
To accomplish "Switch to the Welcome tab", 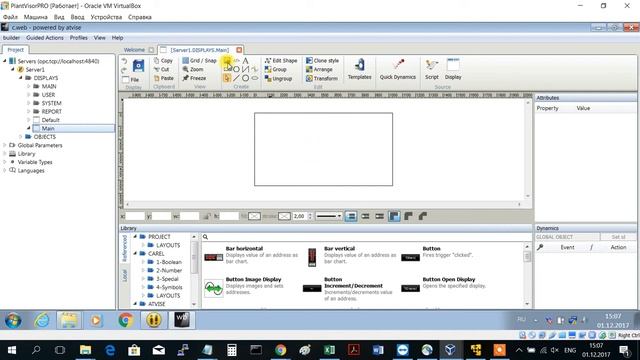I will (134, 50).
